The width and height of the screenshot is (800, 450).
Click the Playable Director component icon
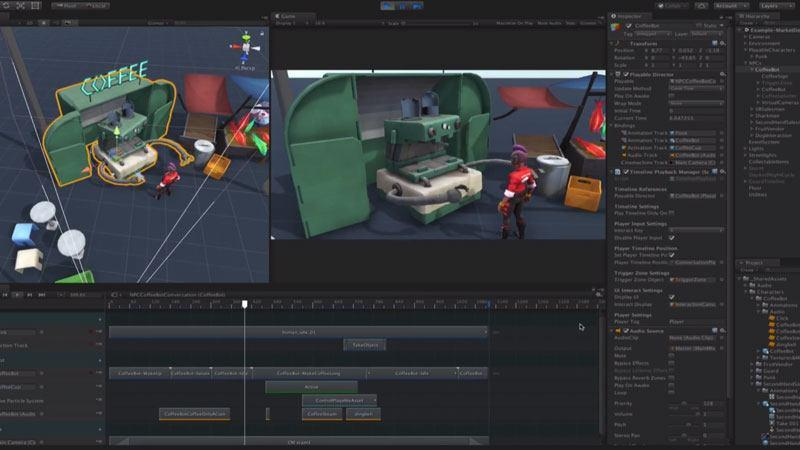tap(620, 73)
